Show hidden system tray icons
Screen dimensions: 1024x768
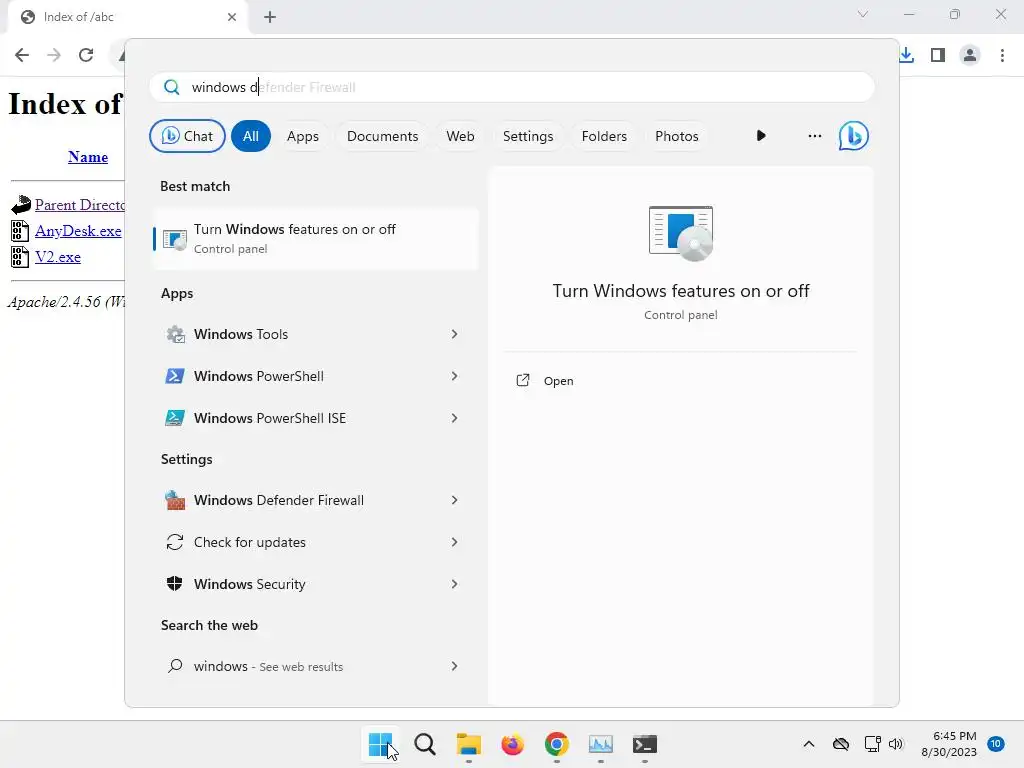(x=808, y=744)
